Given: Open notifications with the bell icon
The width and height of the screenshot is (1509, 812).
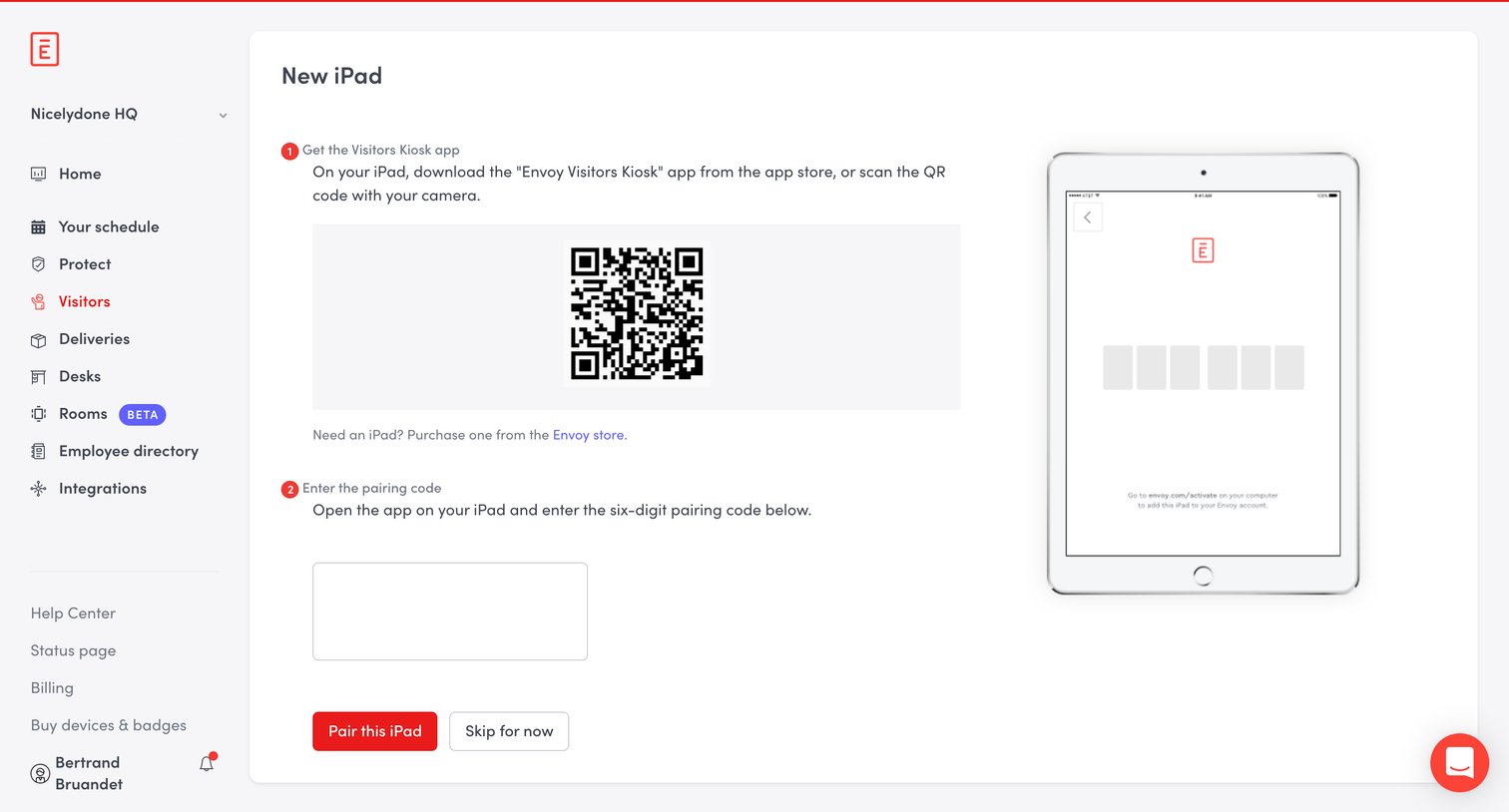Looking at the screenshot, I should coord(207,763).
